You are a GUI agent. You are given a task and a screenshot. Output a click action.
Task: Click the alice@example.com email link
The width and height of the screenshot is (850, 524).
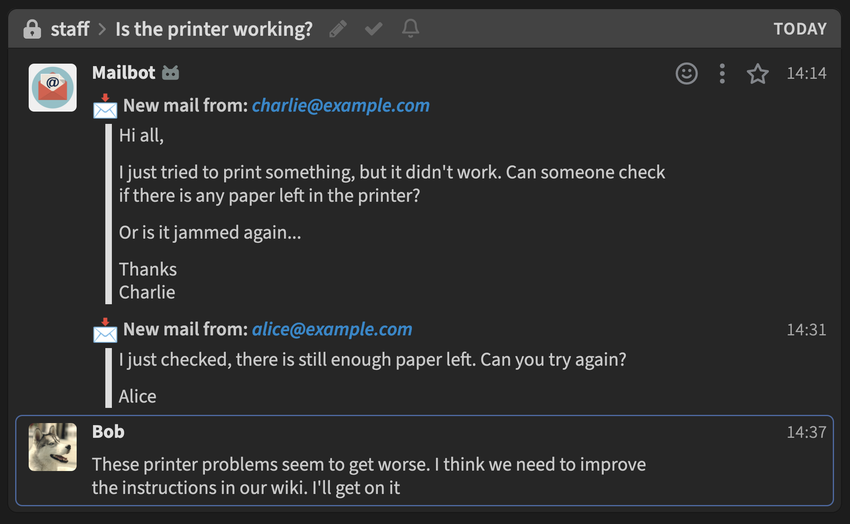click(x=332, y=329)
